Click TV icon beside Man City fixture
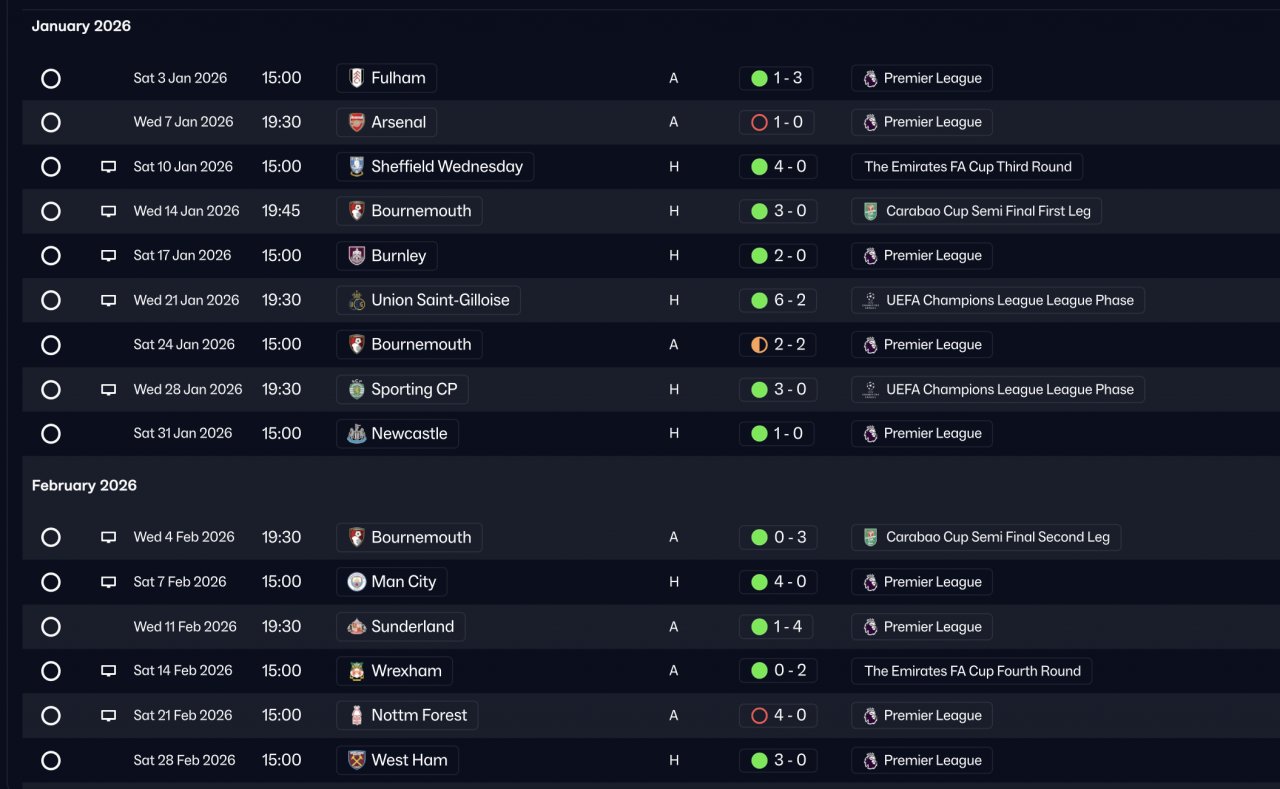This screenshot has height=789, width=1280. 109,582
